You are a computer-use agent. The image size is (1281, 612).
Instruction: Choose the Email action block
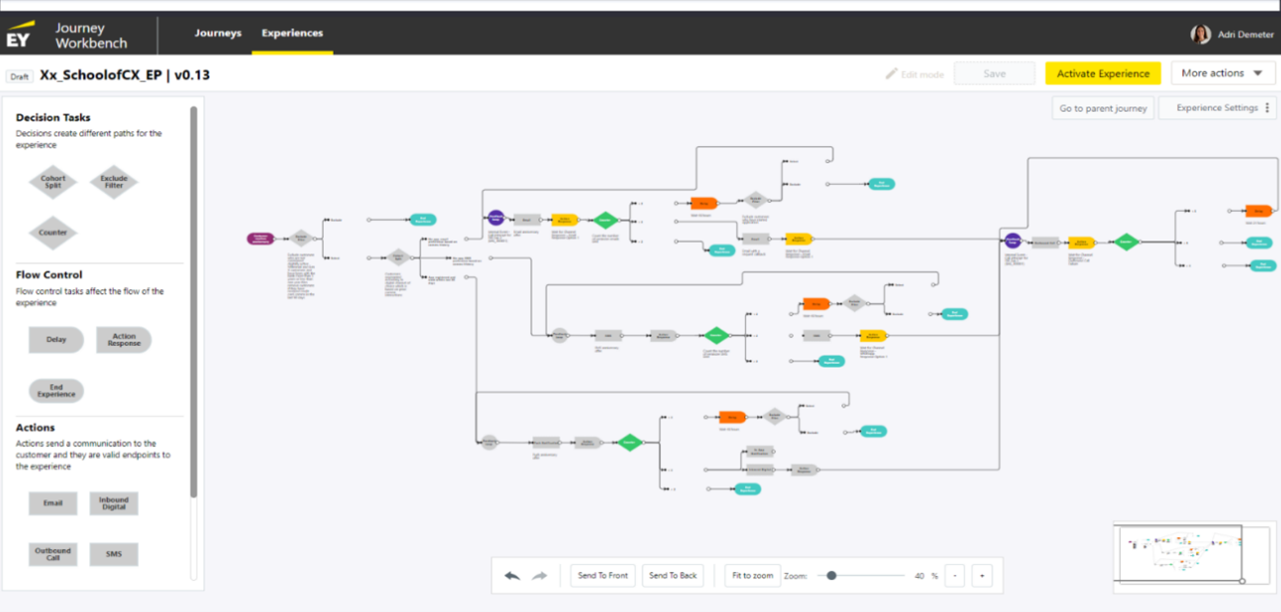(53, 503)
